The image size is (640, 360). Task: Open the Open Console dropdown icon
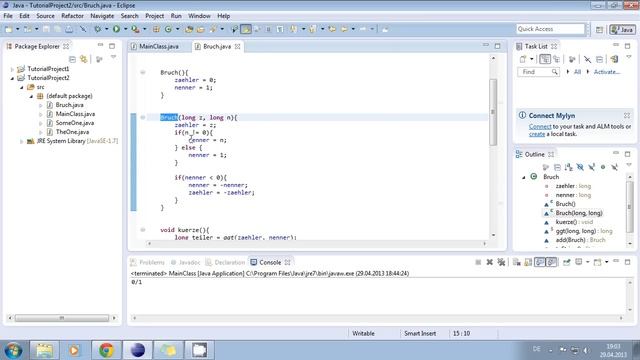coord(598,262)
